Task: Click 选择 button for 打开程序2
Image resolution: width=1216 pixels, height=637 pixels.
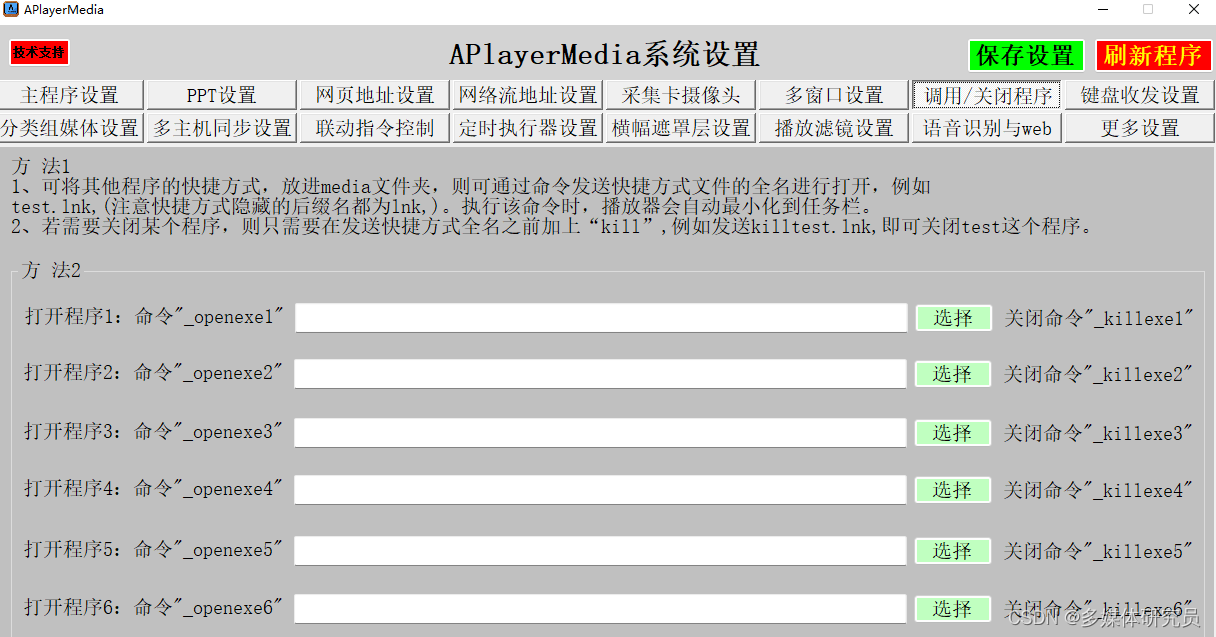Action: (x=953, y=374)
